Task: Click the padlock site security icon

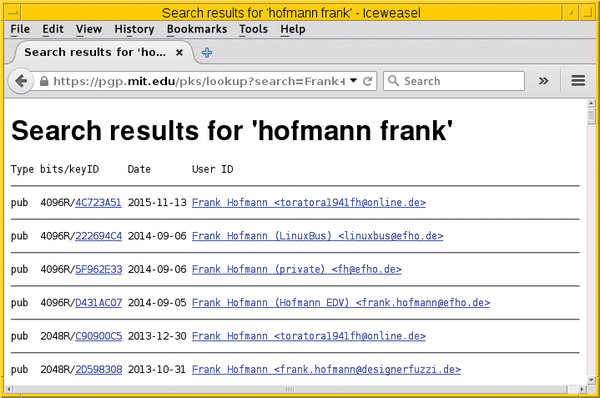Action: pyautogui.click(x=44, y=81)
